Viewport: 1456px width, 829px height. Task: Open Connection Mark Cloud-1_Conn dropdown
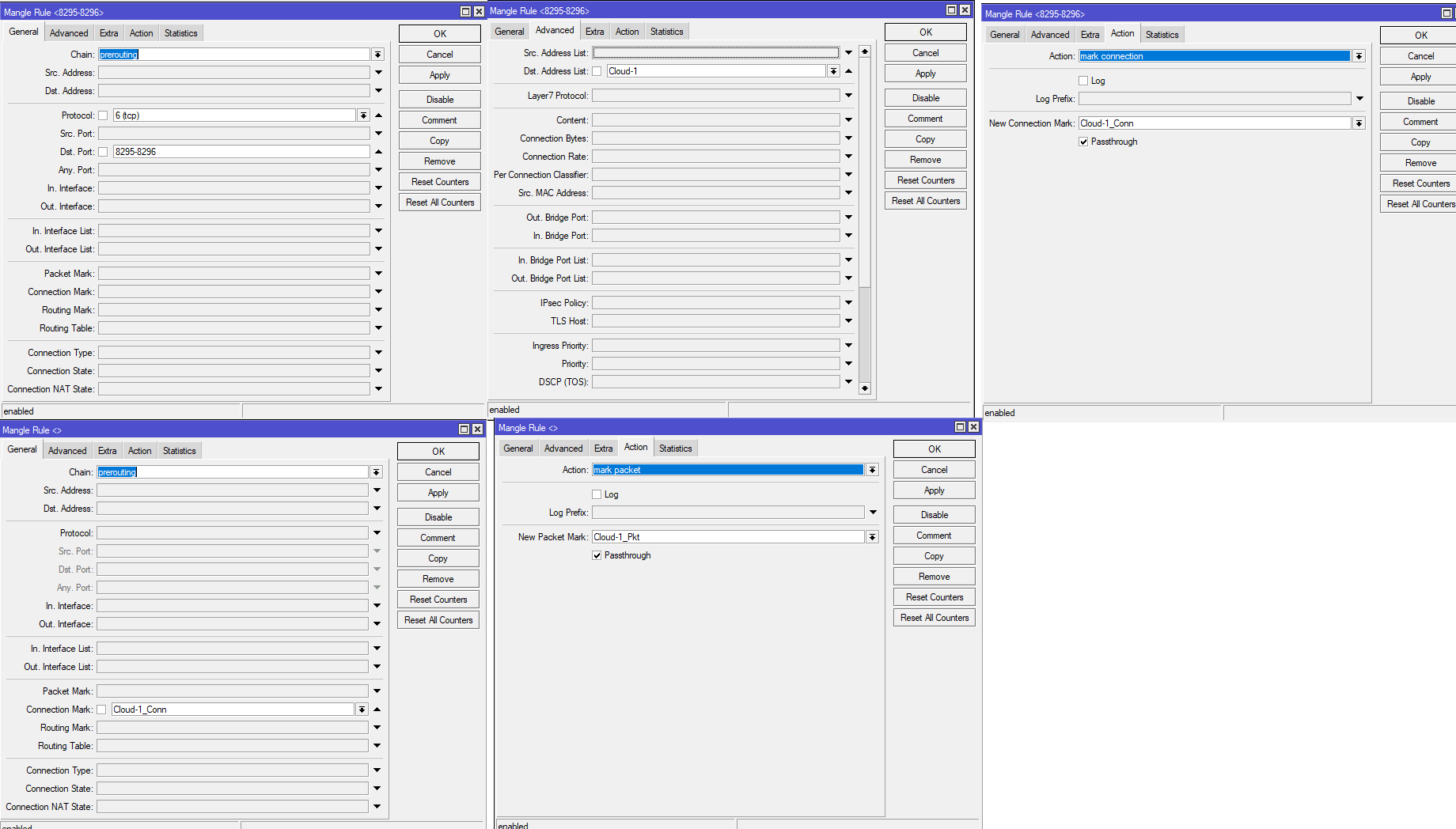[362, 710]
